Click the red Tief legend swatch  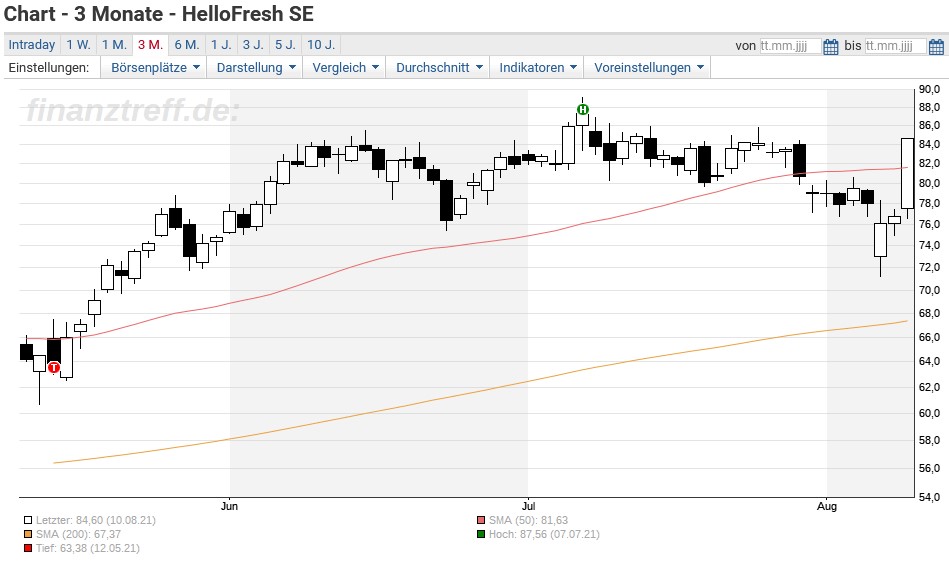(28, 548)
